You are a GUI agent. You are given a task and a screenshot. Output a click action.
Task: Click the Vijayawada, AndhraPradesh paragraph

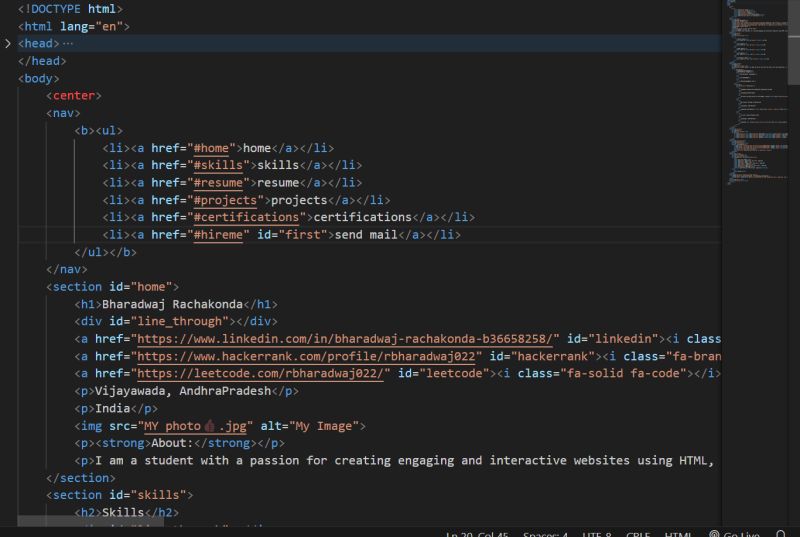[183, 391]
